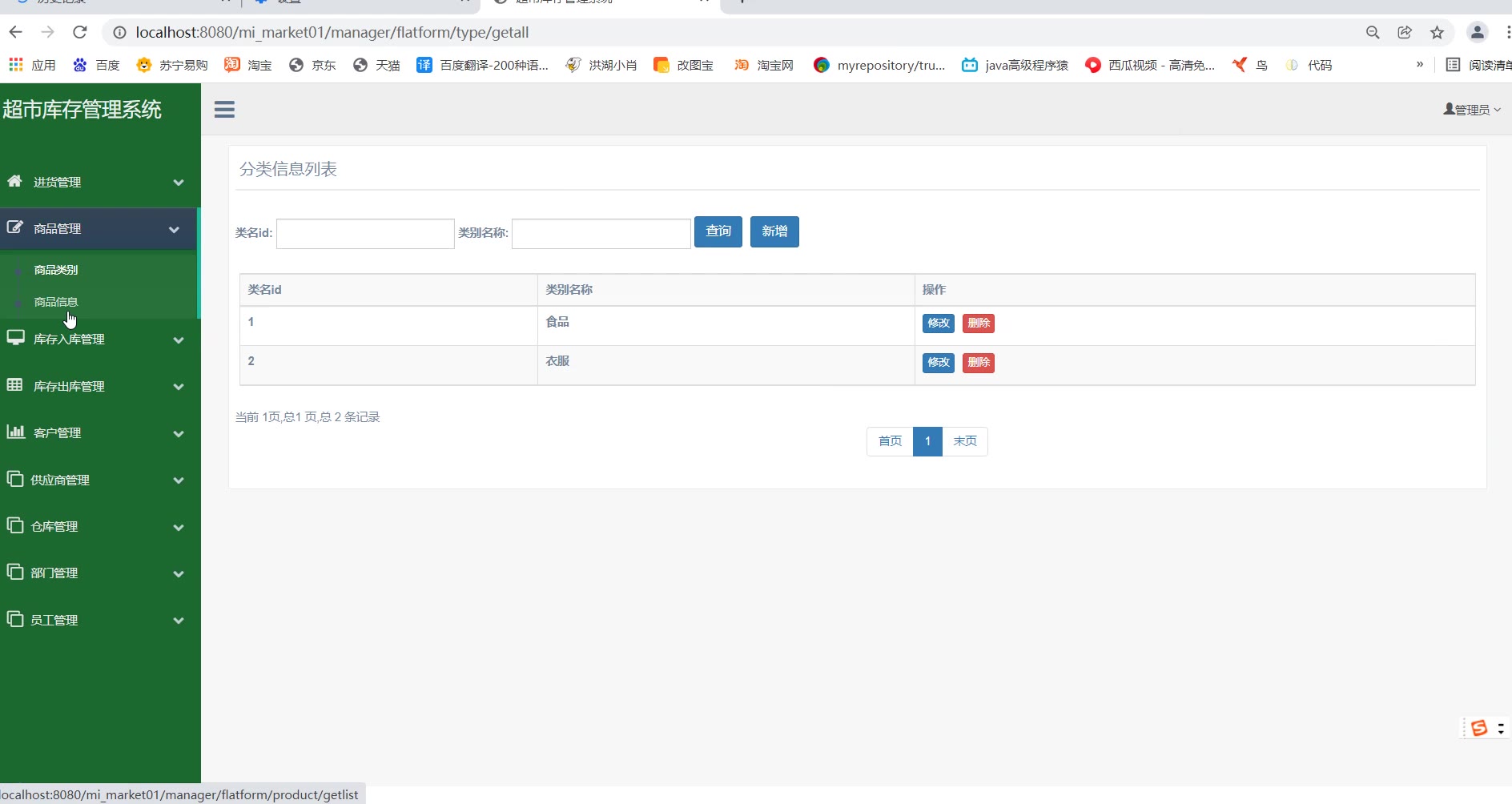
Task: Click 修改 for the 衣服 row
Action: coord(939,363)
